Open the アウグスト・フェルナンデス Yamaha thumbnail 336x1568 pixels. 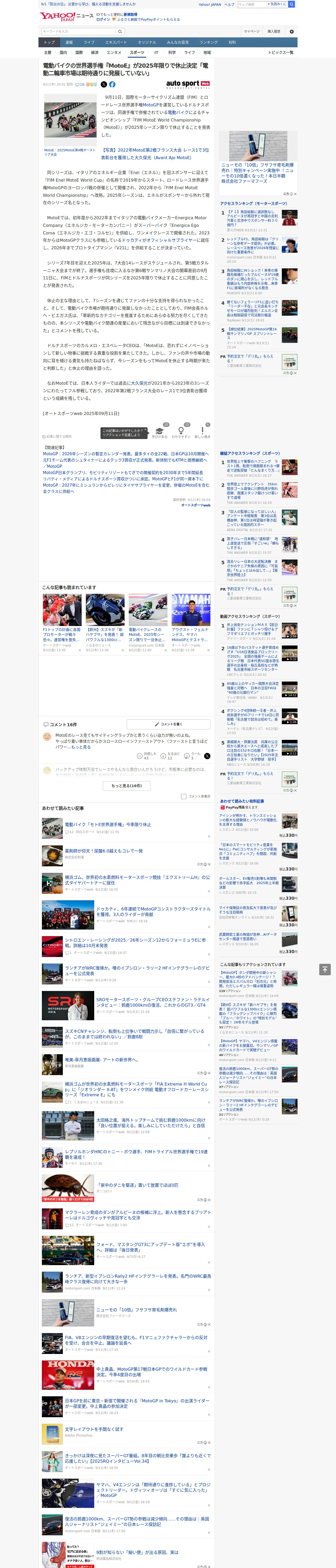coord(191,610)
